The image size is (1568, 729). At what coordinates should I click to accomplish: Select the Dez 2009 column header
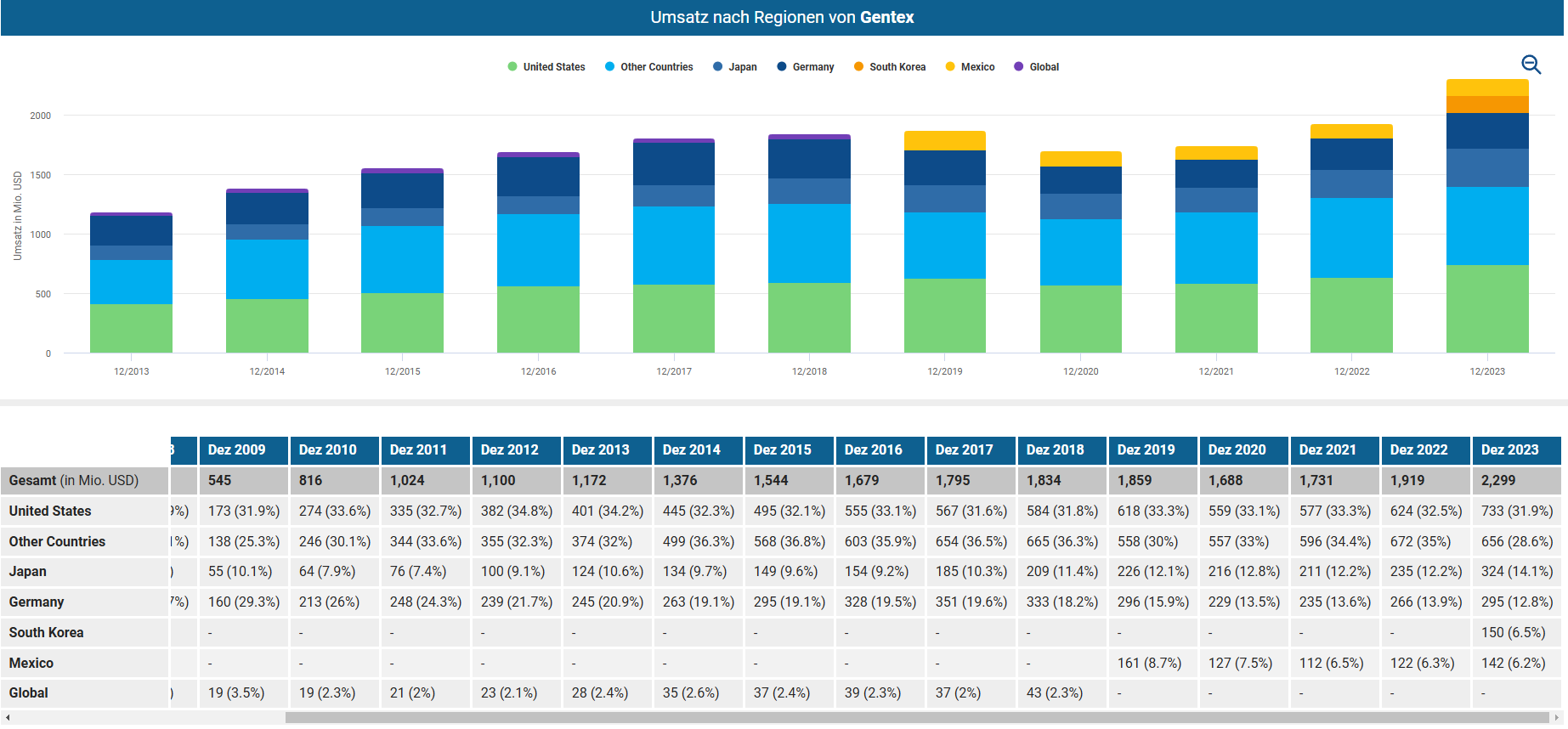coord(236,450)
